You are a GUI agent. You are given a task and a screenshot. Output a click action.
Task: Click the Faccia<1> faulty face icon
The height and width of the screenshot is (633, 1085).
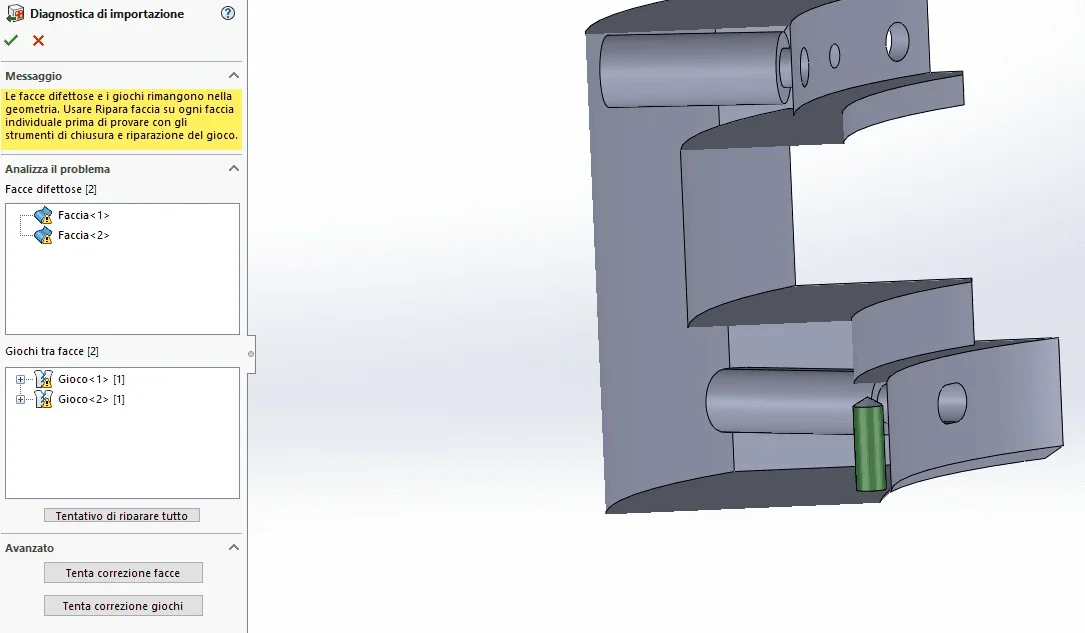coord(43,215)
